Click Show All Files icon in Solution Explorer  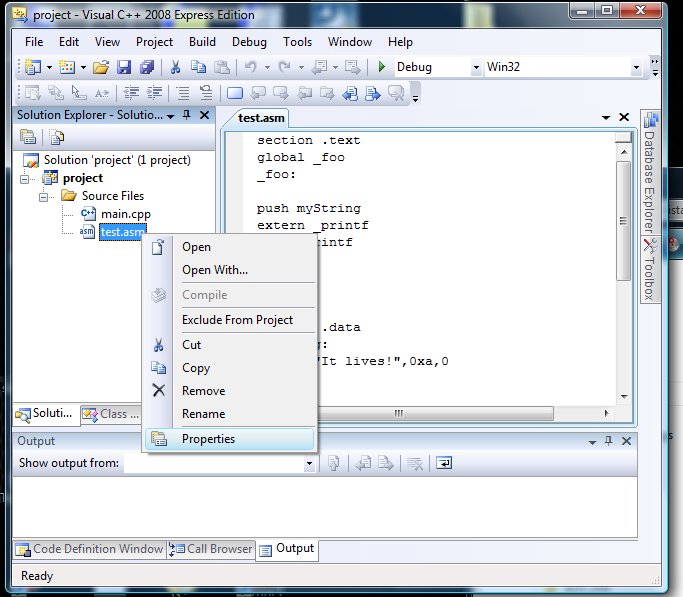coord(57,137)
